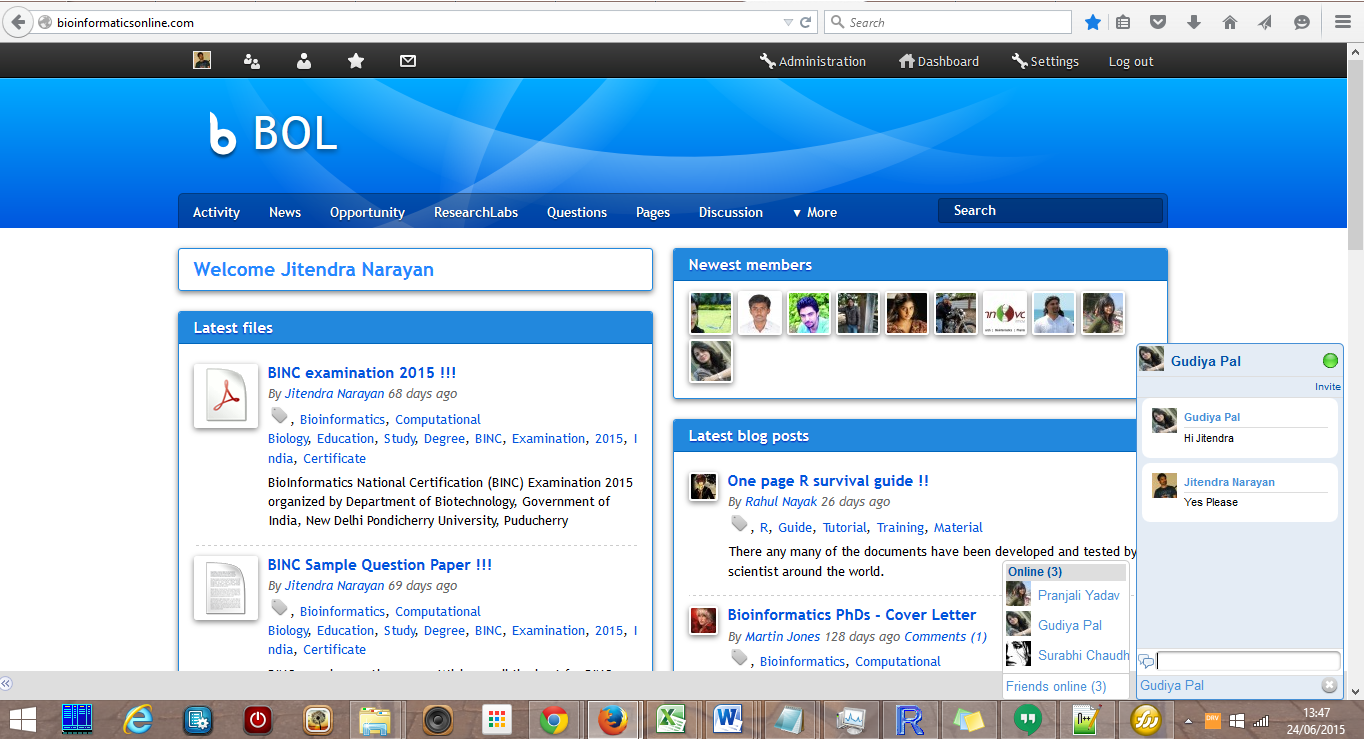Screen dimensions: 1366x739
Task: Go to Firefox home page icon
Action: tap(1229, 22)
